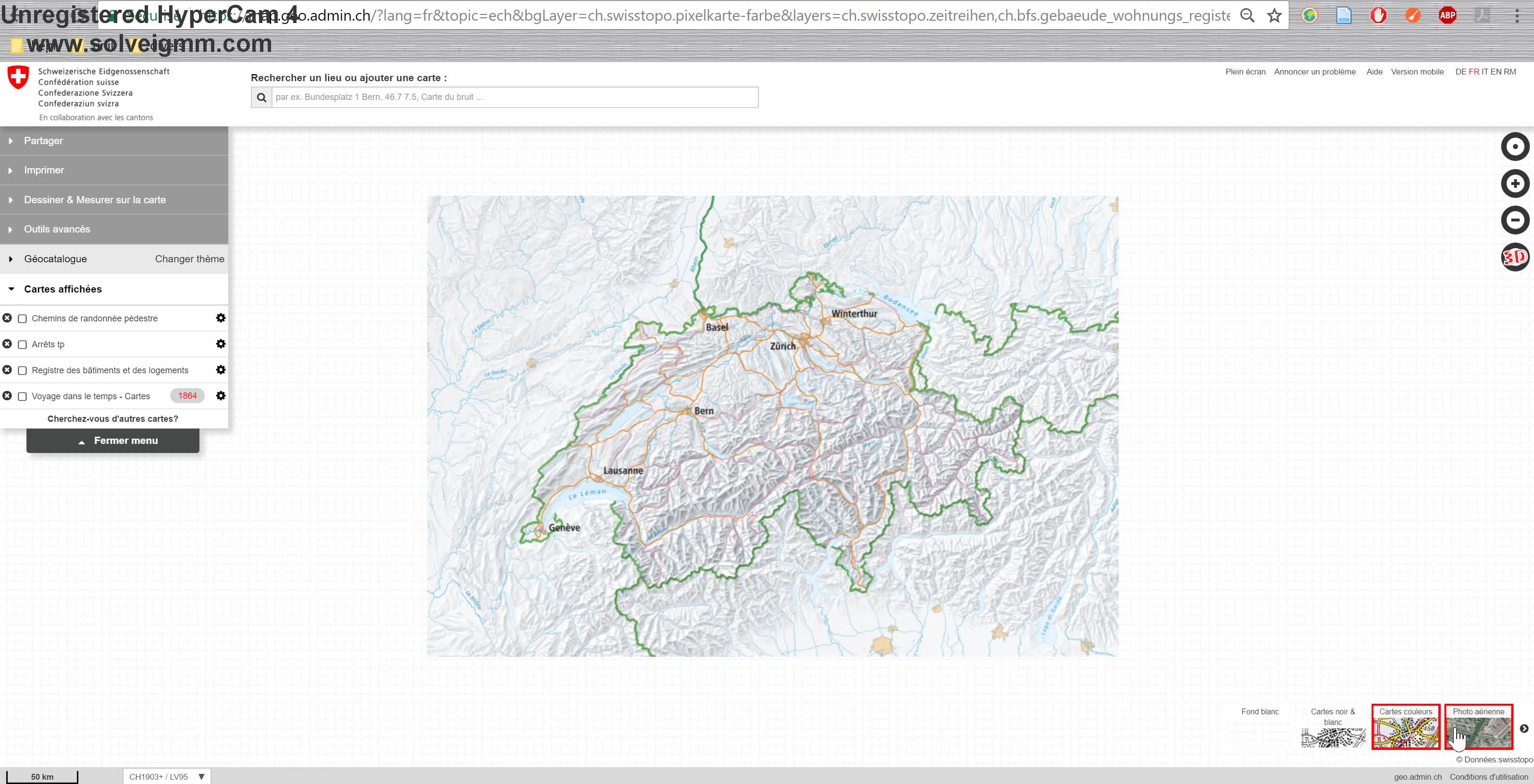Click the Fermer menu button
The height and width of the screenshot is (784, 1534).
click(113, 441)
